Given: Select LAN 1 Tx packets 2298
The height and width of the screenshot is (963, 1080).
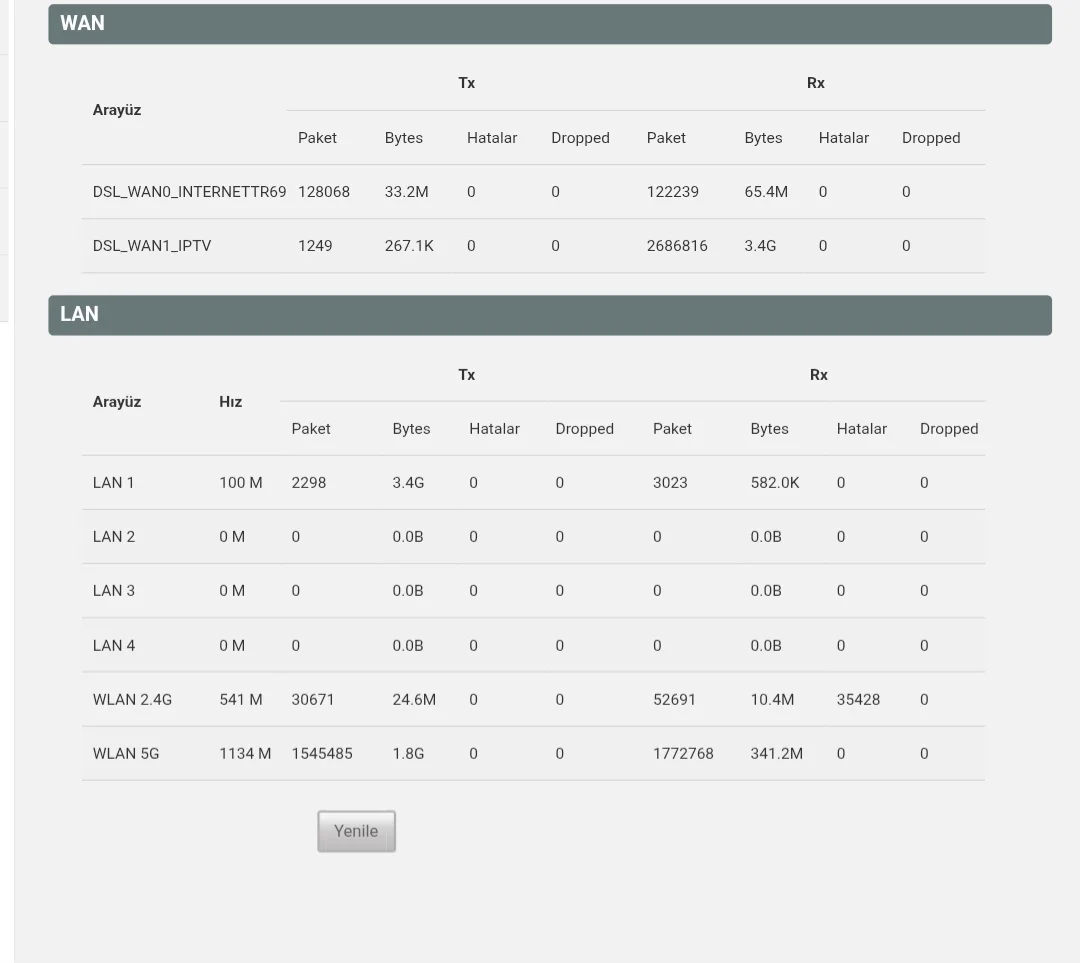Looking at the screenshot, I should click(309, 483).
